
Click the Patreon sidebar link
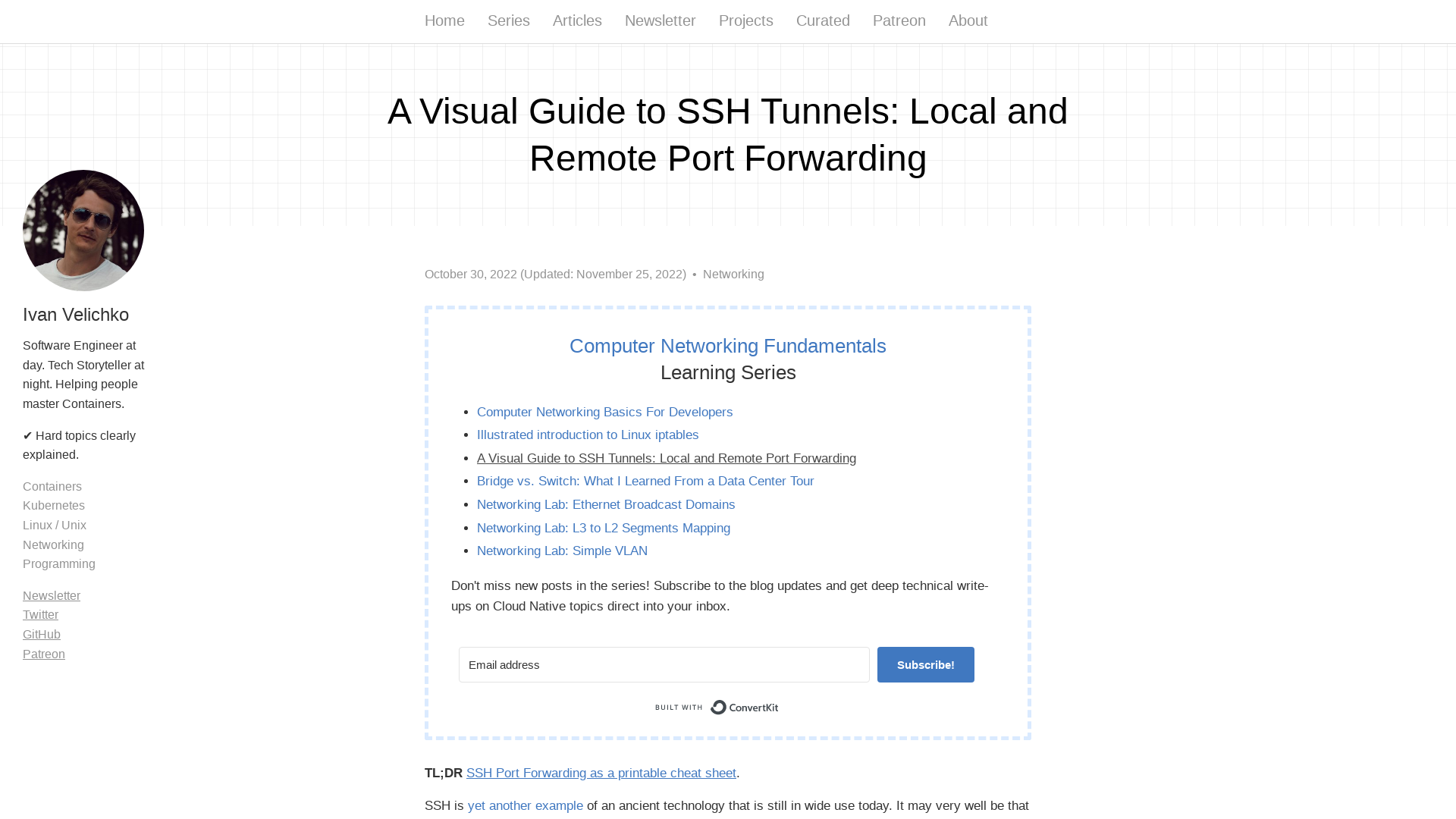pyautogui.click(x=44, y=653)
